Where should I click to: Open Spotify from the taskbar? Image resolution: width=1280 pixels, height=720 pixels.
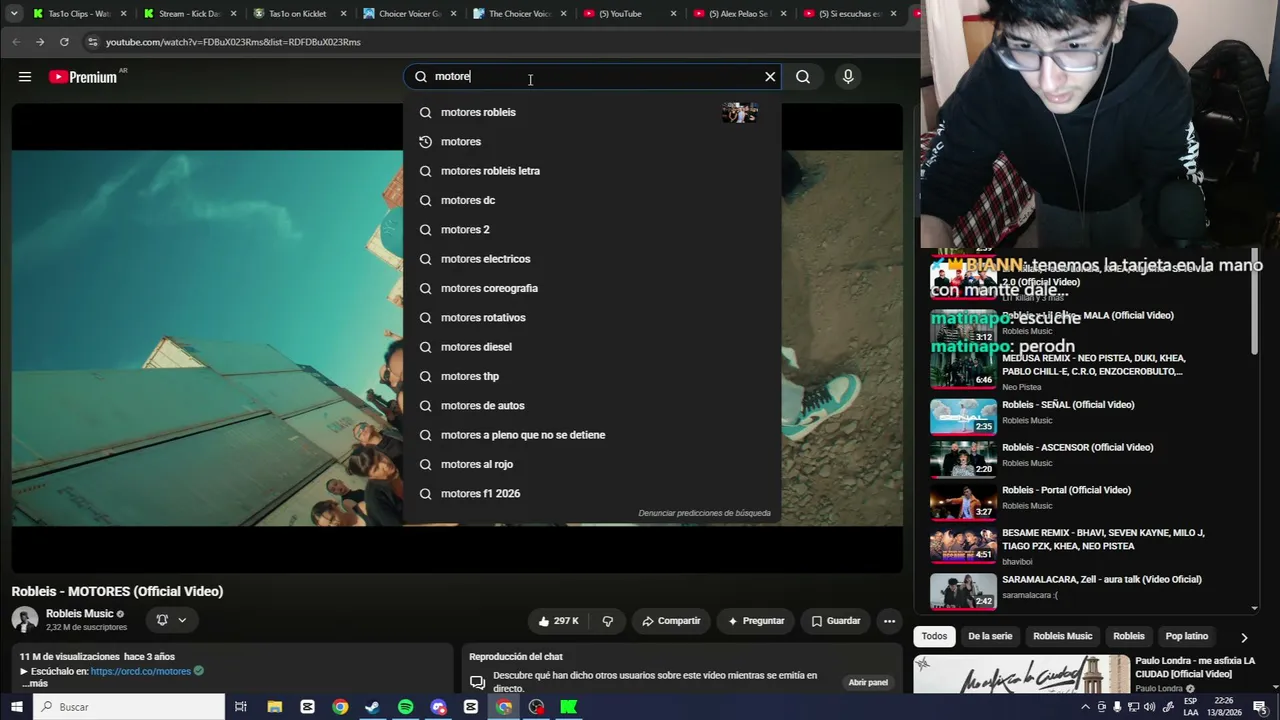tap(405, 707)
